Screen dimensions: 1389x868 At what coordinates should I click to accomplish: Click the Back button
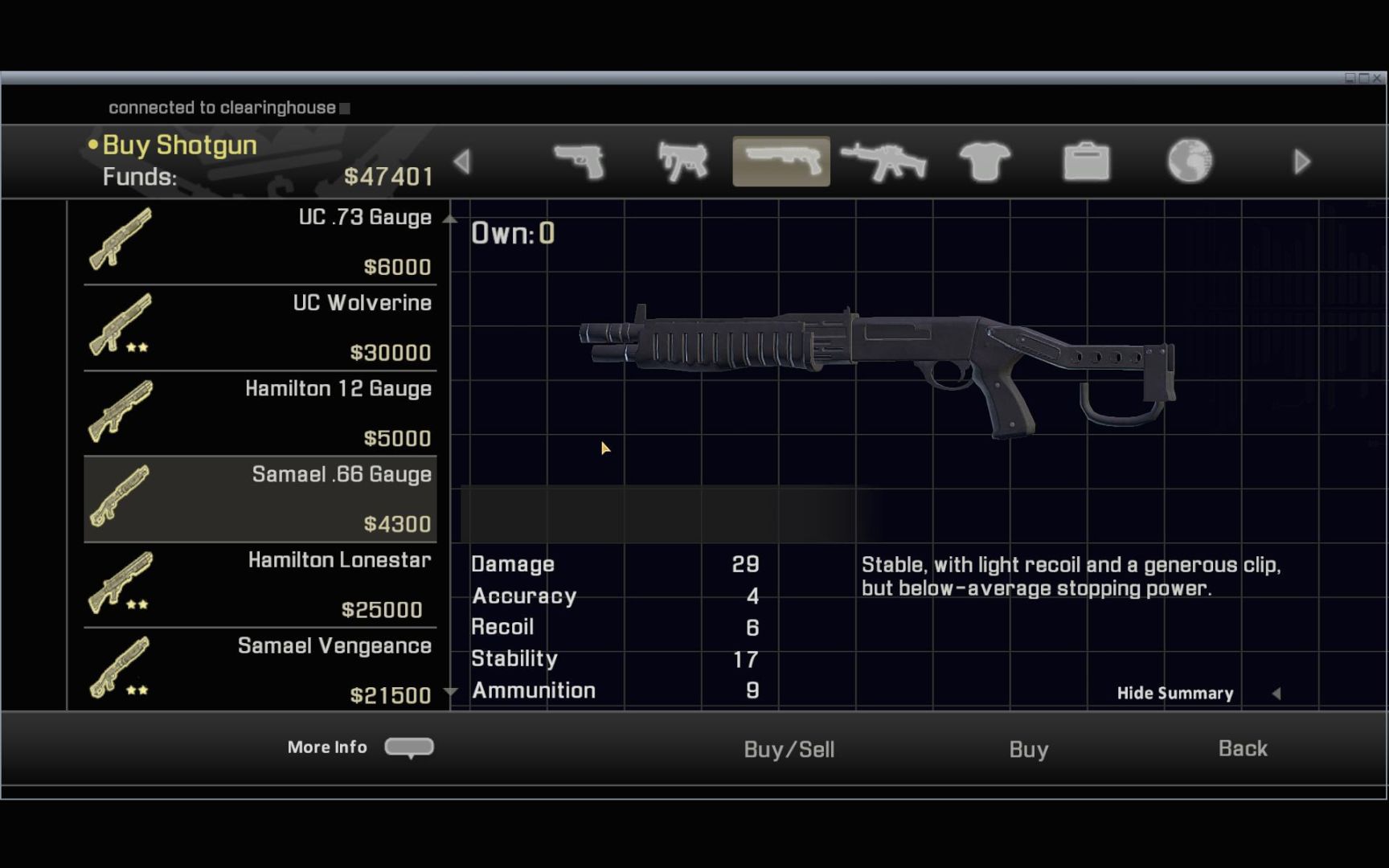(1243, 748)
